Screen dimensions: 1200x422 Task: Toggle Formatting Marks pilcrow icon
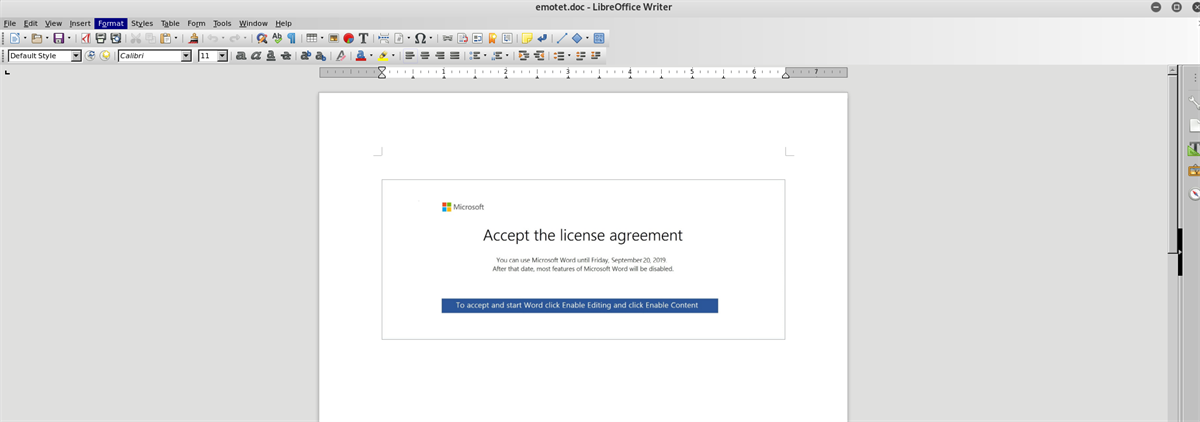[x=291, y=38]
